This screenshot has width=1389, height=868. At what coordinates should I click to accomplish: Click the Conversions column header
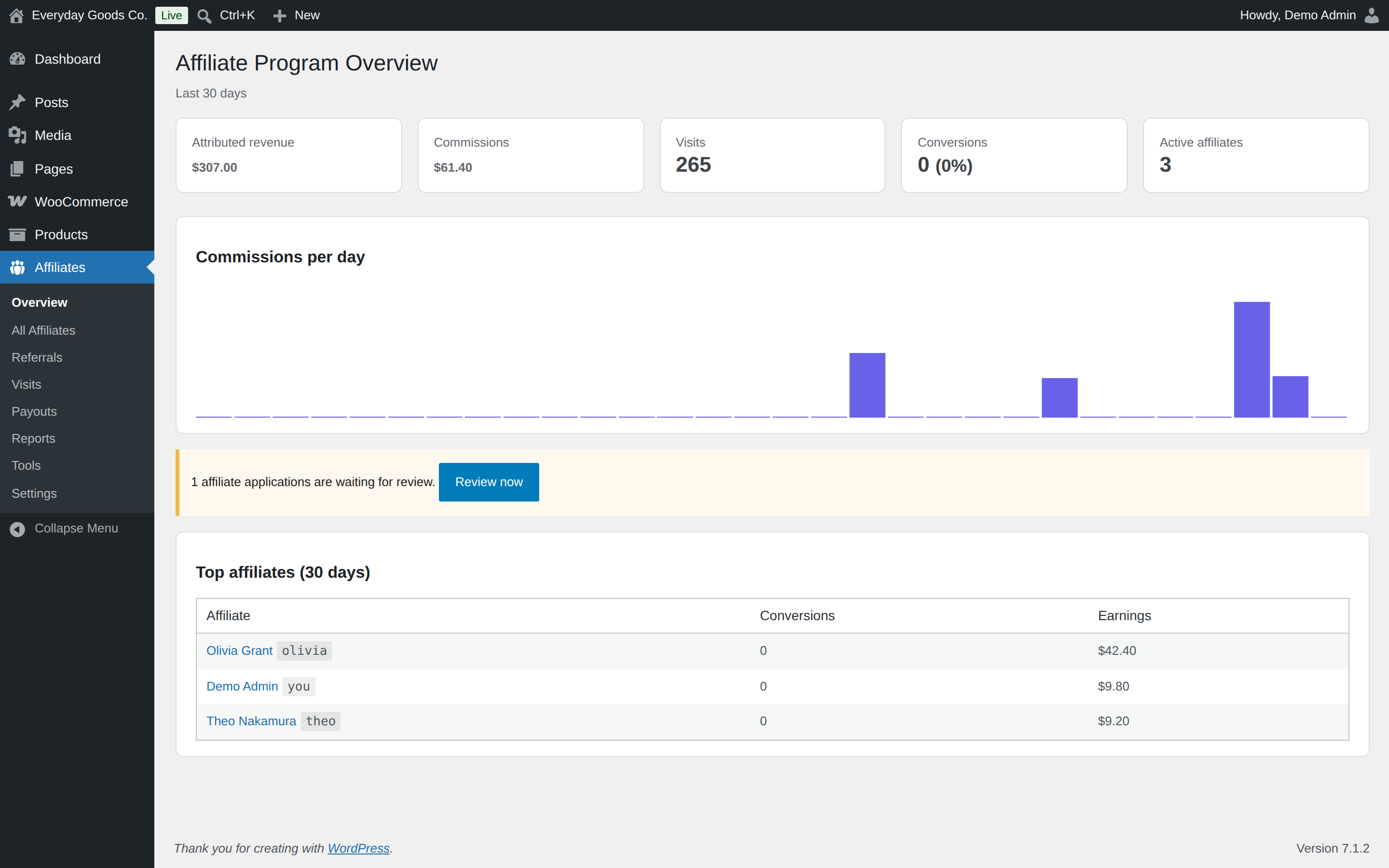[797, 615]
